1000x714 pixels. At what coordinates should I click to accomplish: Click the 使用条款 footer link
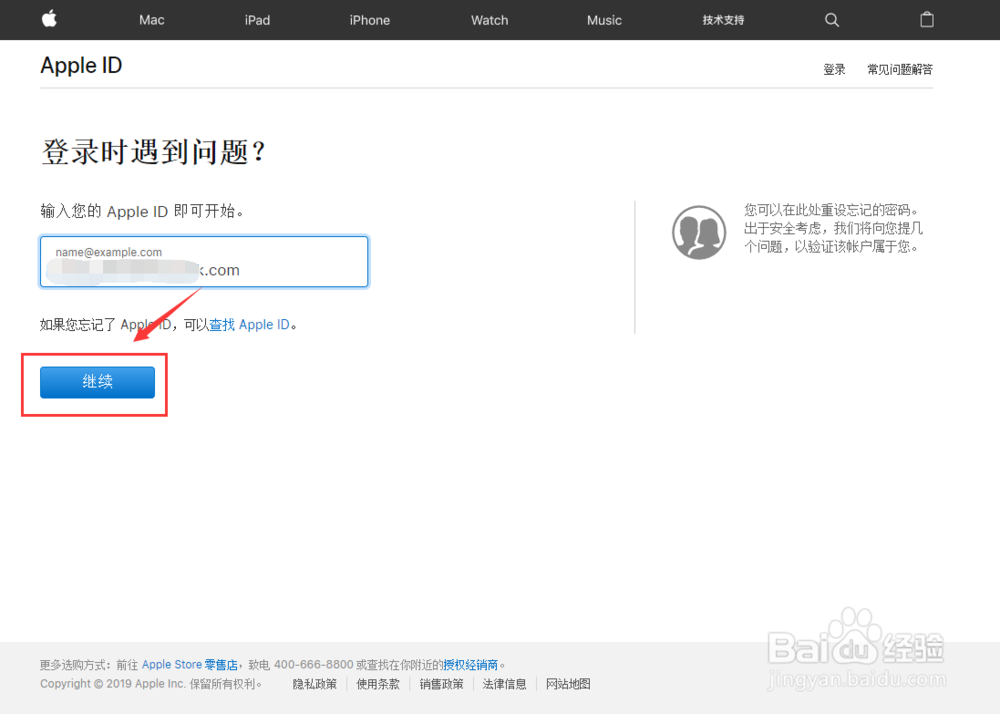tap(377, 683)
